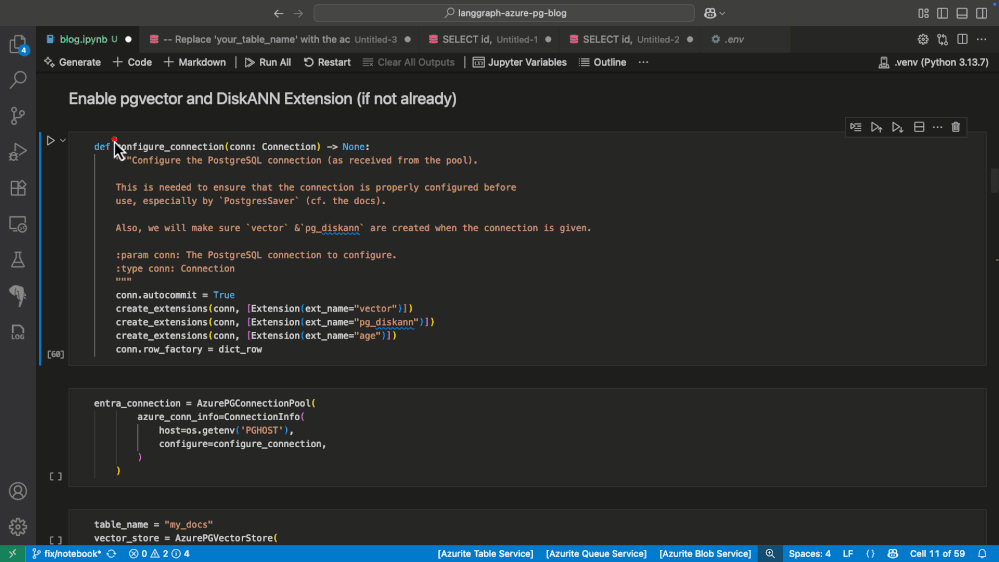This screenshot has height=562, width=999.
Task: Click Run All in notebook toolbar
Action: 268,62
